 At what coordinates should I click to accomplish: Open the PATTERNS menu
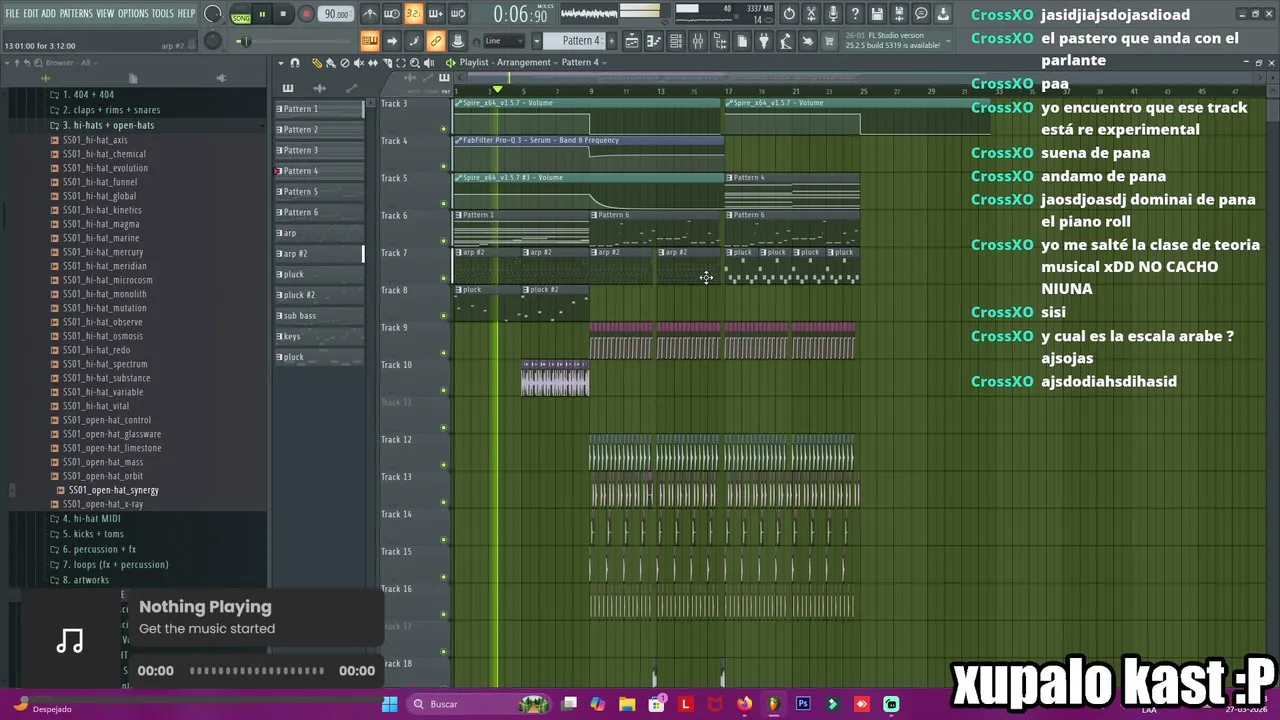click(x=76, y=13)
